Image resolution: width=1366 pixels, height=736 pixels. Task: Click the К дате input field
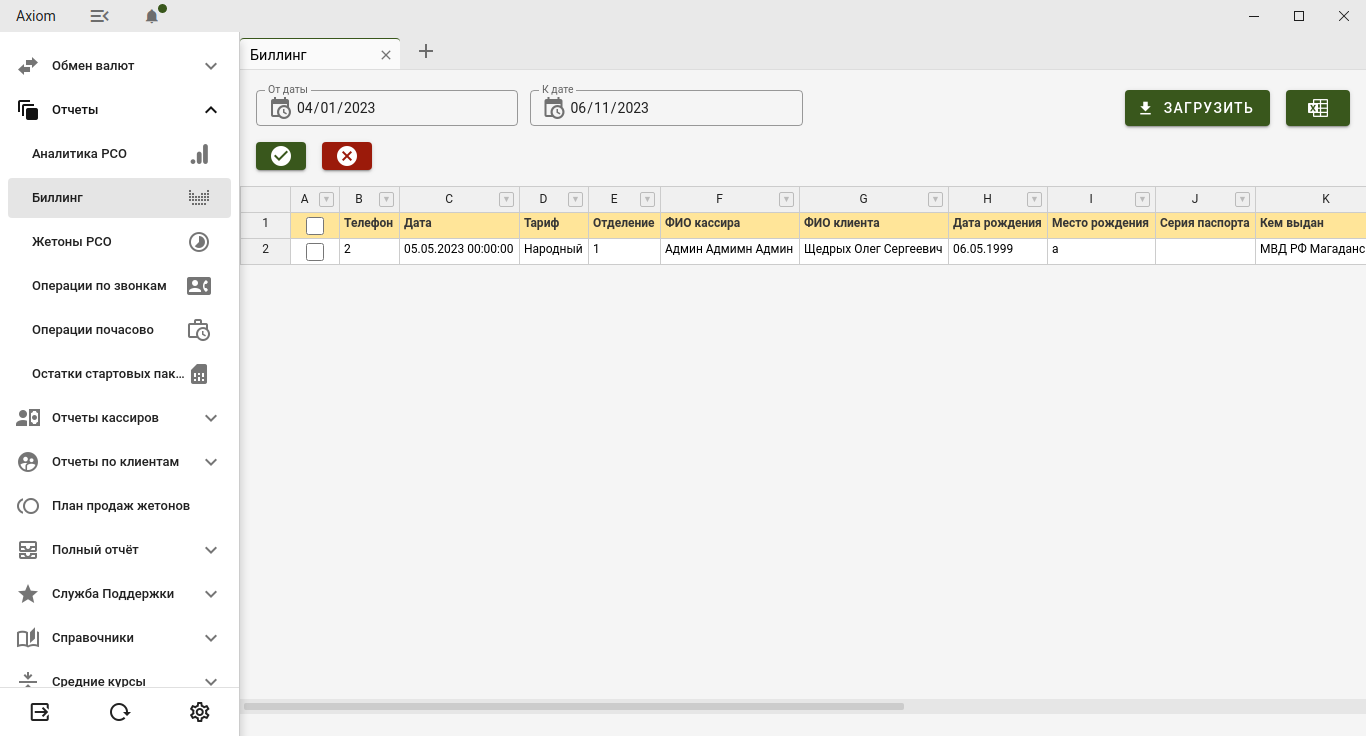coord(666,108)
